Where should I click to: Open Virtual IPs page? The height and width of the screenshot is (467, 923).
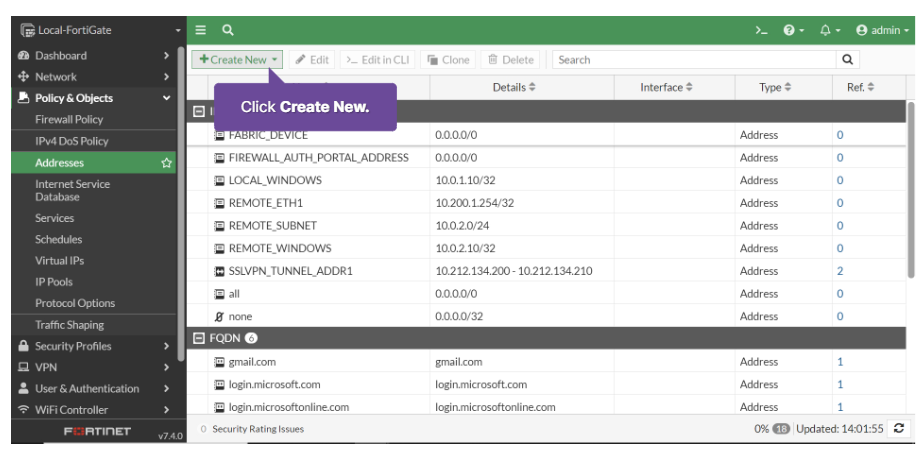click(59, 260)
